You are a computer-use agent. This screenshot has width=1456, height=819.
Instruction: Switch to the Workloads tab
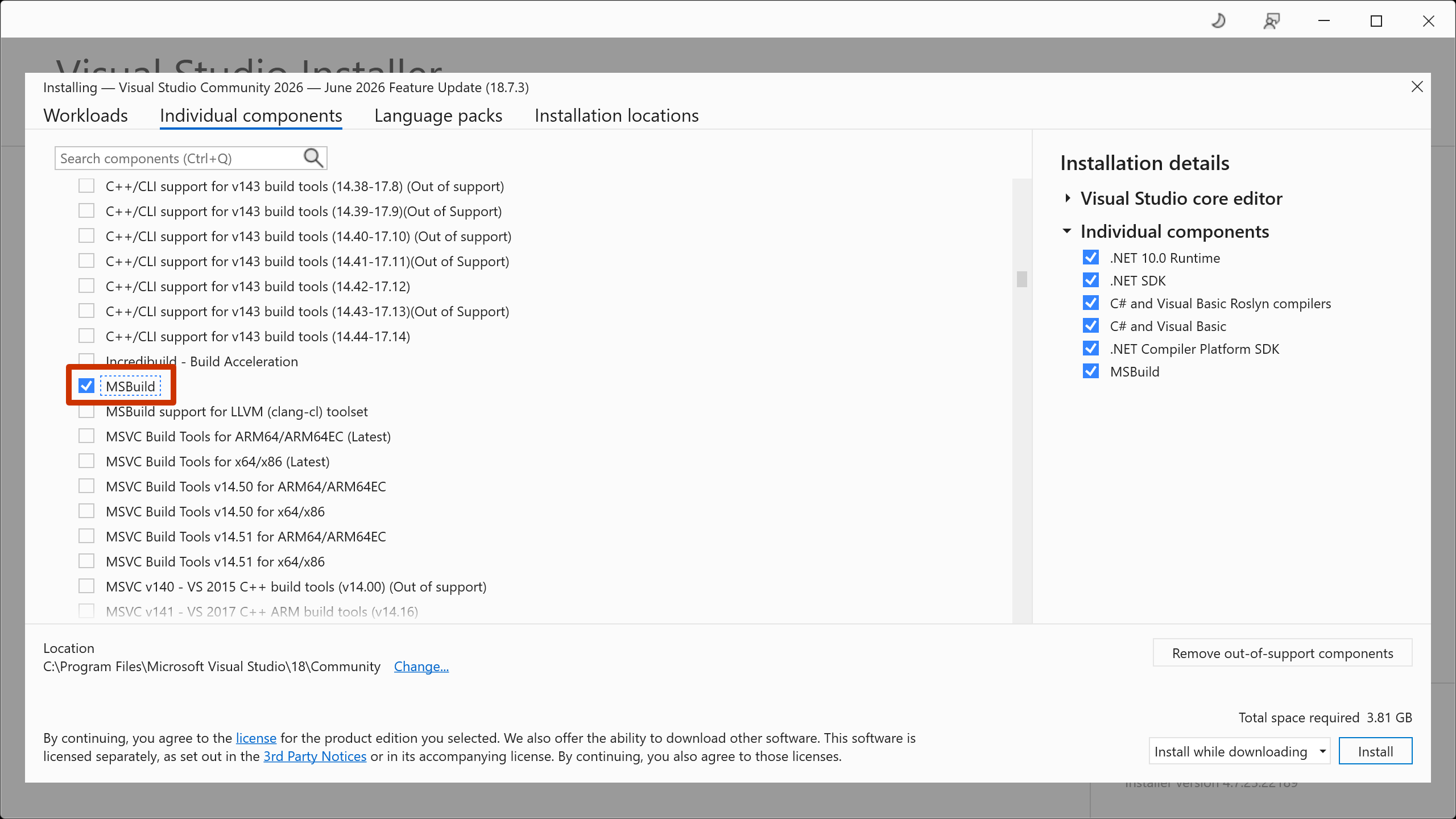86,115
